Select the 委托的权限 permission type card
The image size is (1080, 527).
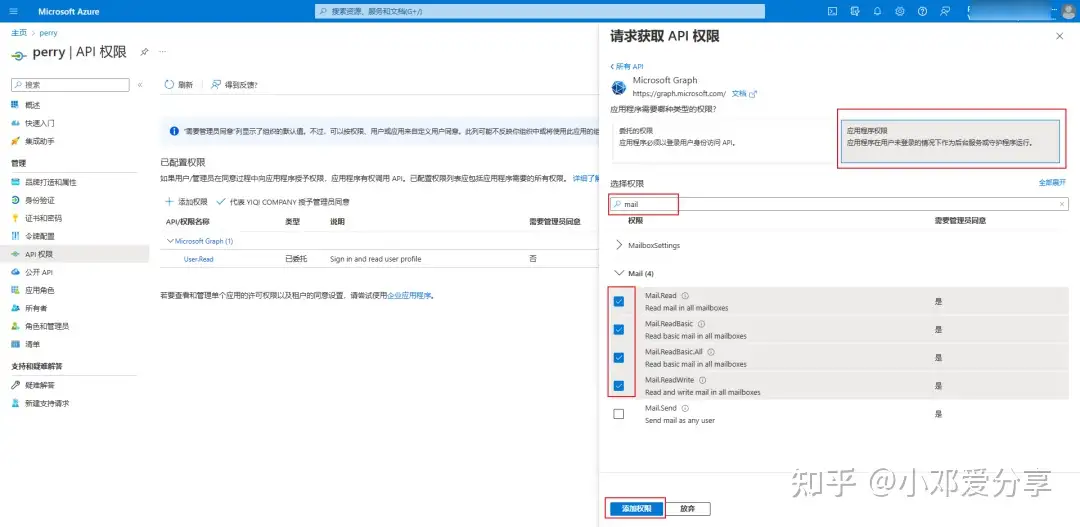[723, 141]
